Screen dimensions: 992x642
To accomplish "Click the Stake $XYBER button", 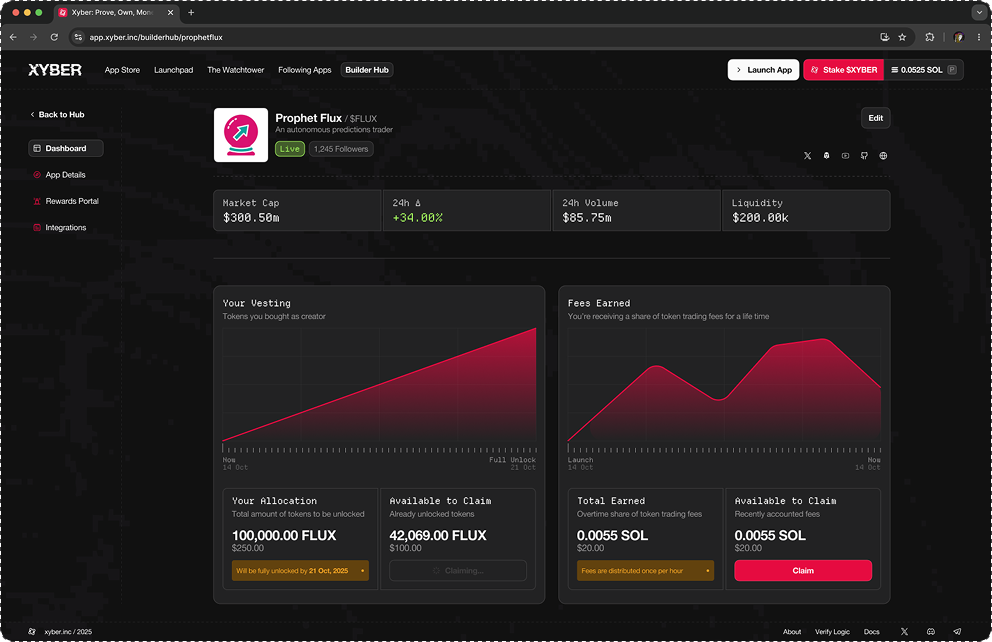I will 843,70.
